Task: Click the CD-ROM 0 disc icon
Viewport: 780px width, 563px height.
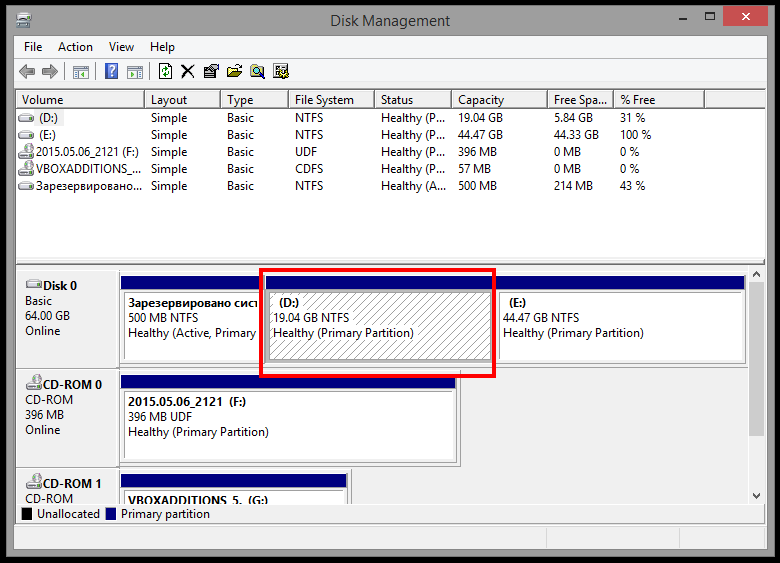Action: (x=34, y=382)
